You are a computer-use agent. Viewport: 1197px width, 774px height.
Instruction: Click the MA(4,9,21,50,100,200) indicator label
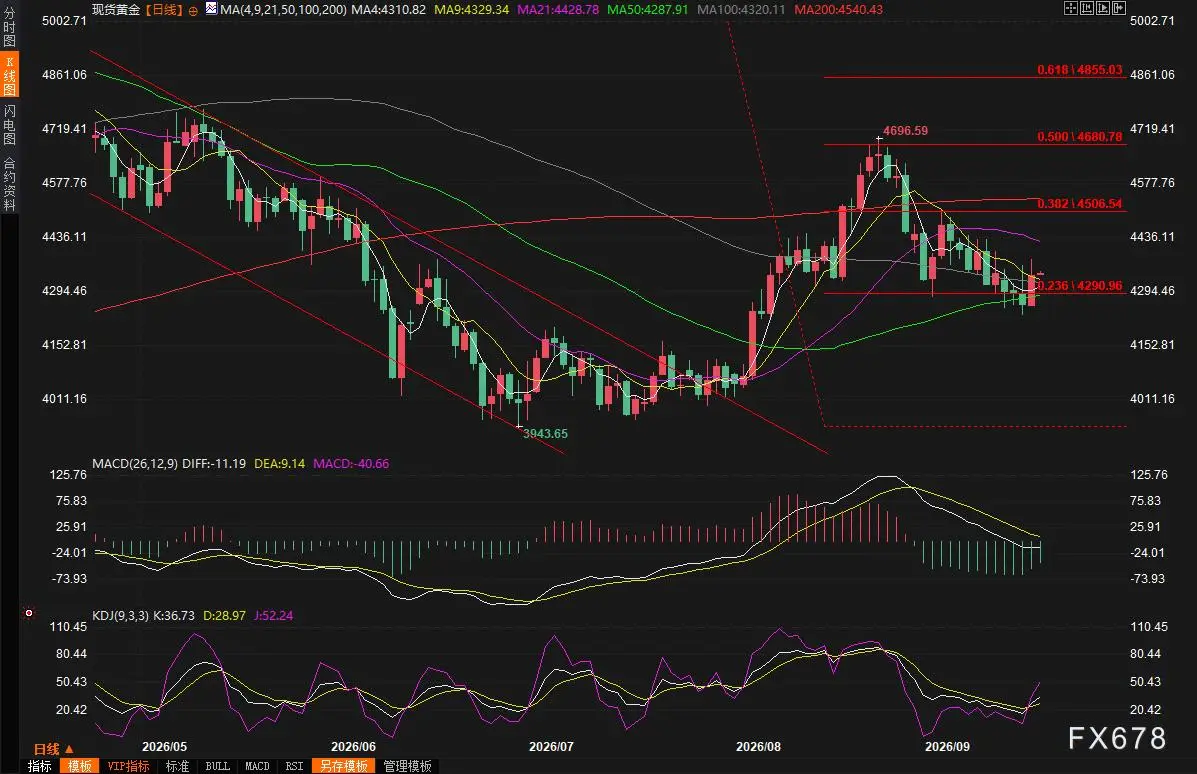click(283, 9)
